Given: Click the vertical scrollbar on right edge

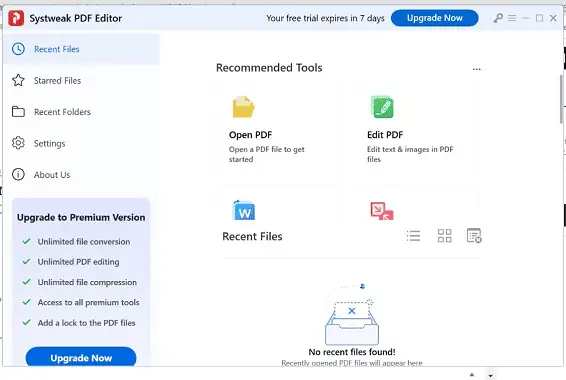Looking at the screenshot, I should point(561,99).
